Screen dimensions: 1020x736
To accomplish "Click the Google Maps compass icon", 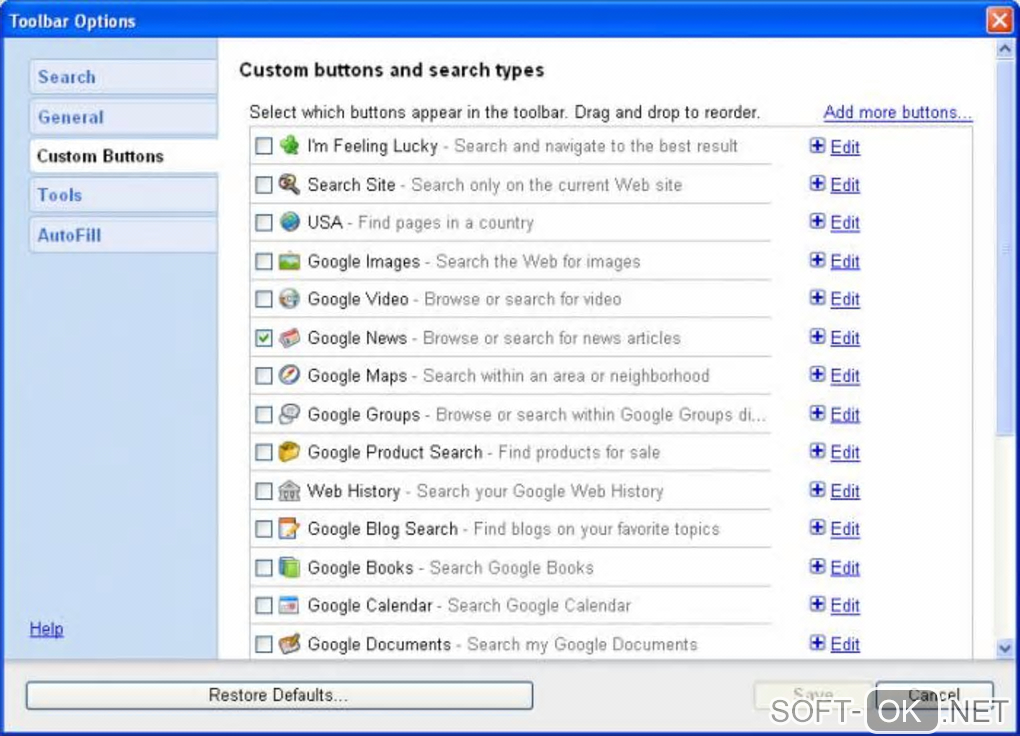I will 289,375.
